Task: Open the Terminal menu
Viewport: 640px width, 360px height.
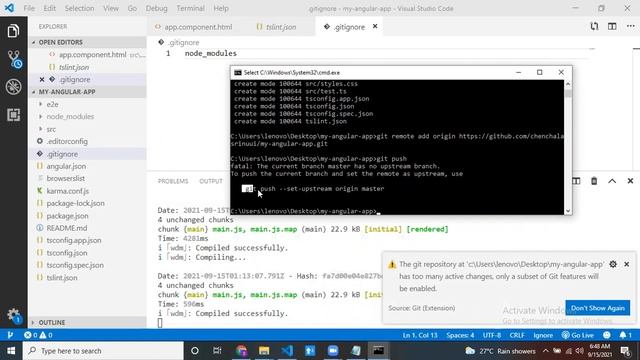Action: (x=191, y=8)
